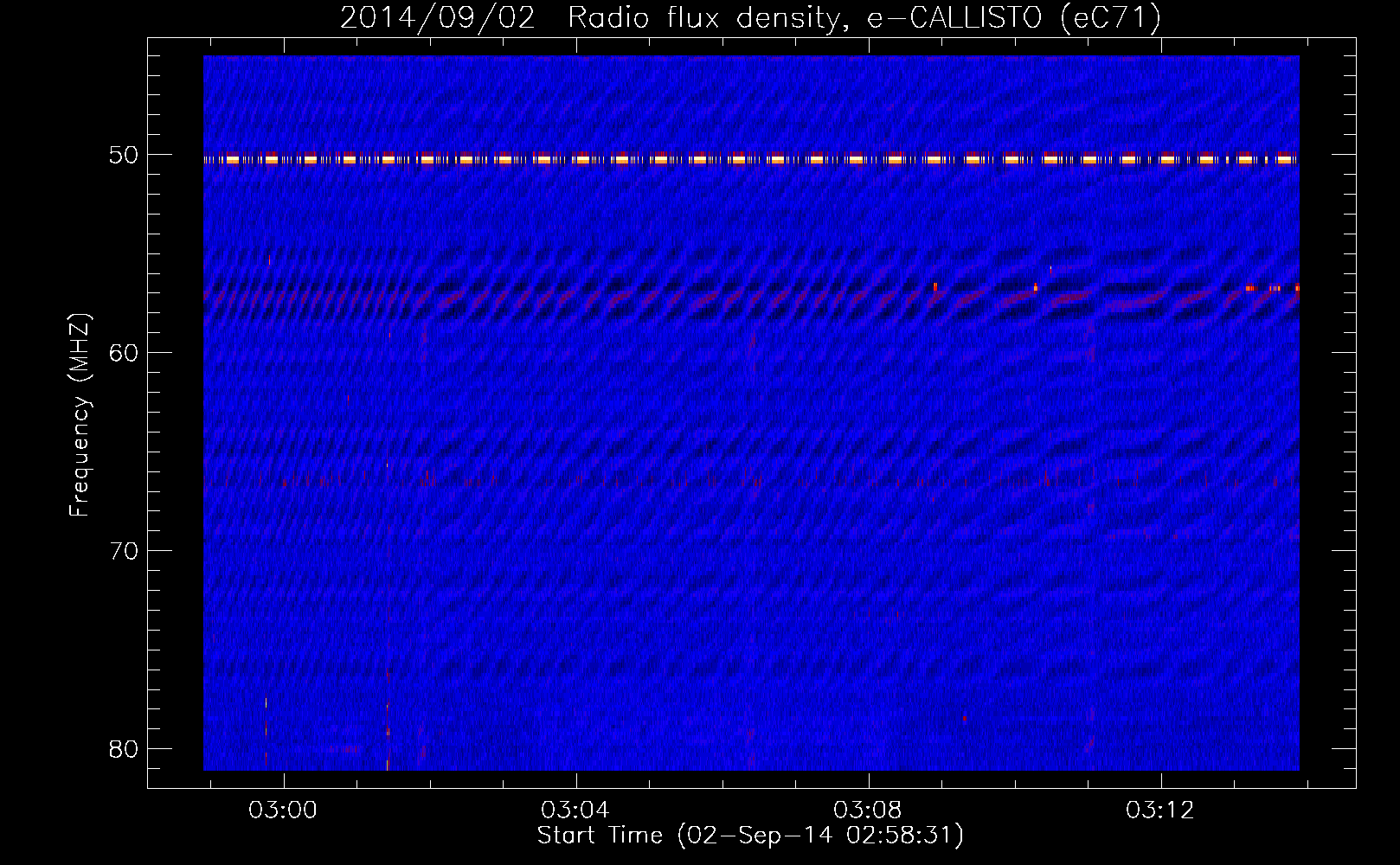Click the 60 frequency tick label
The width and height of the screenshot is (1400, 865).
[123, 353]
